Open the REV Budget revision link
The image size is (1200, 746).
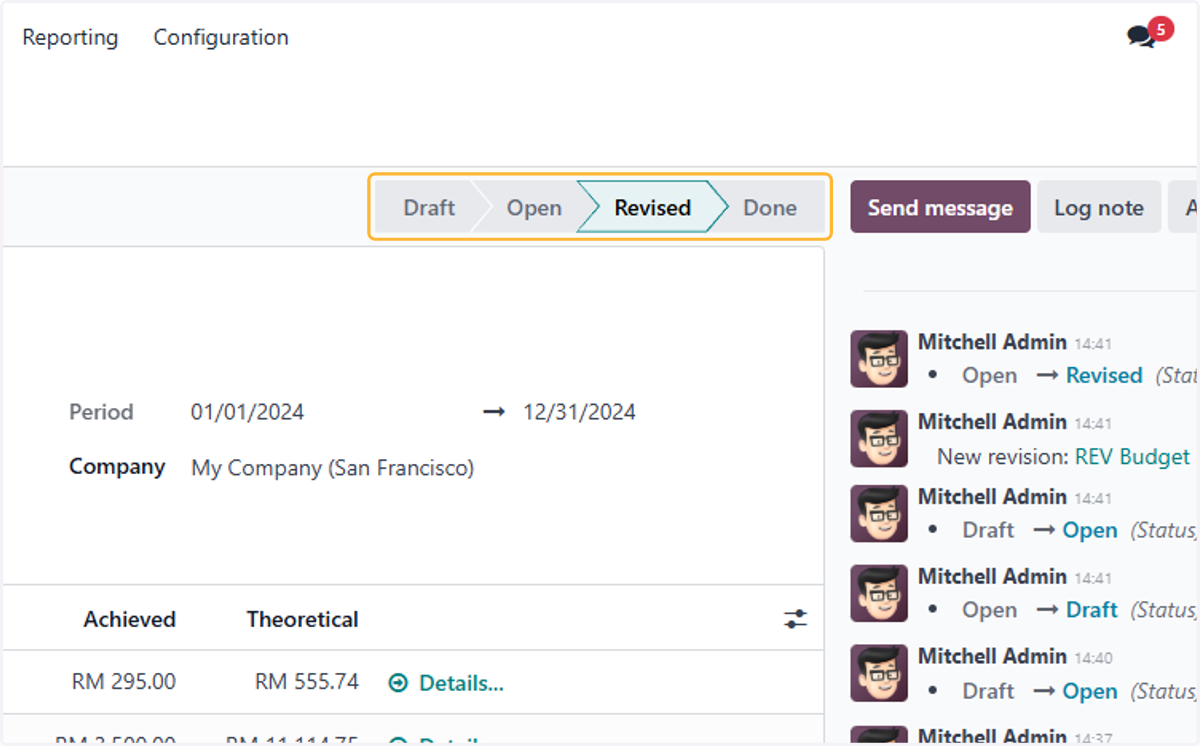(x=1133, y=456)
